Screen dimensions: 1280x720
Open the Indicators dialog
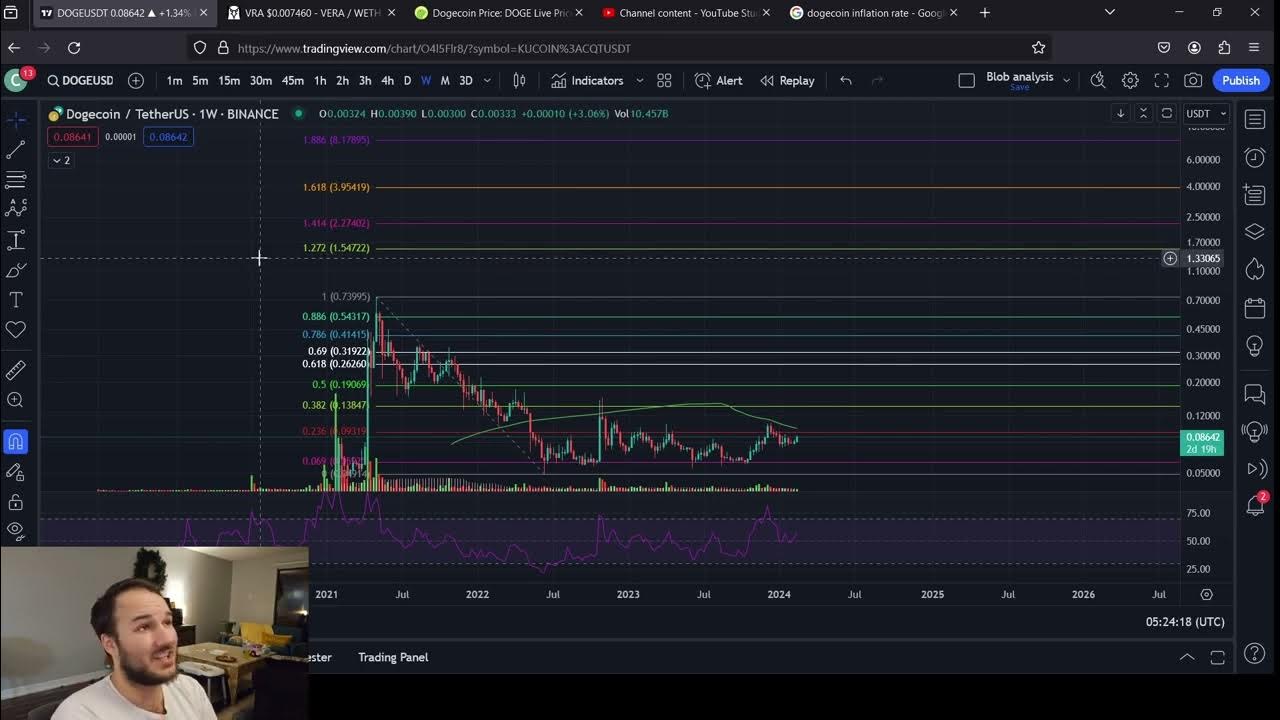click(x=586, y=80)
